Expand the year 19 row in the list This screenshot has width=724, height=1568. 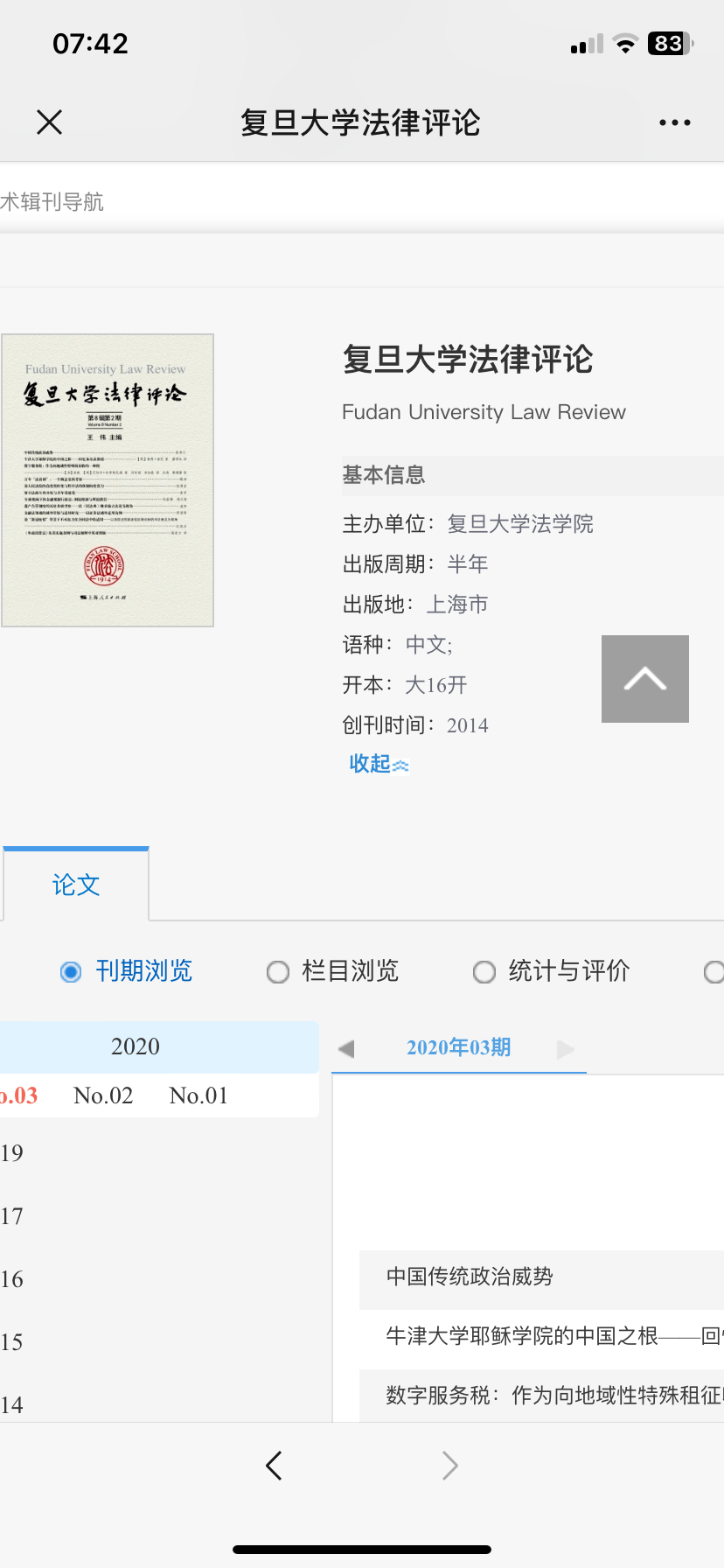12,1153
